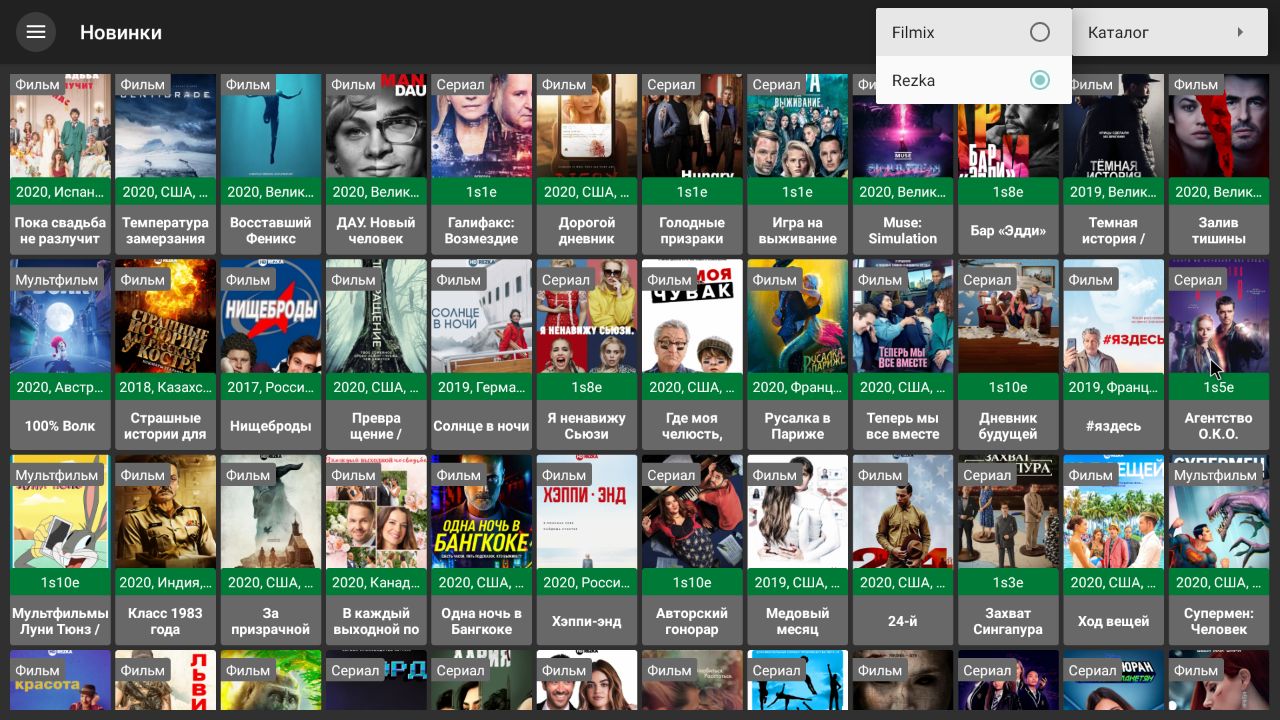This screenshot has height=720, width=1280.
Task: Click the title Бар «Эдди»
Action: tap(1008, 231)
